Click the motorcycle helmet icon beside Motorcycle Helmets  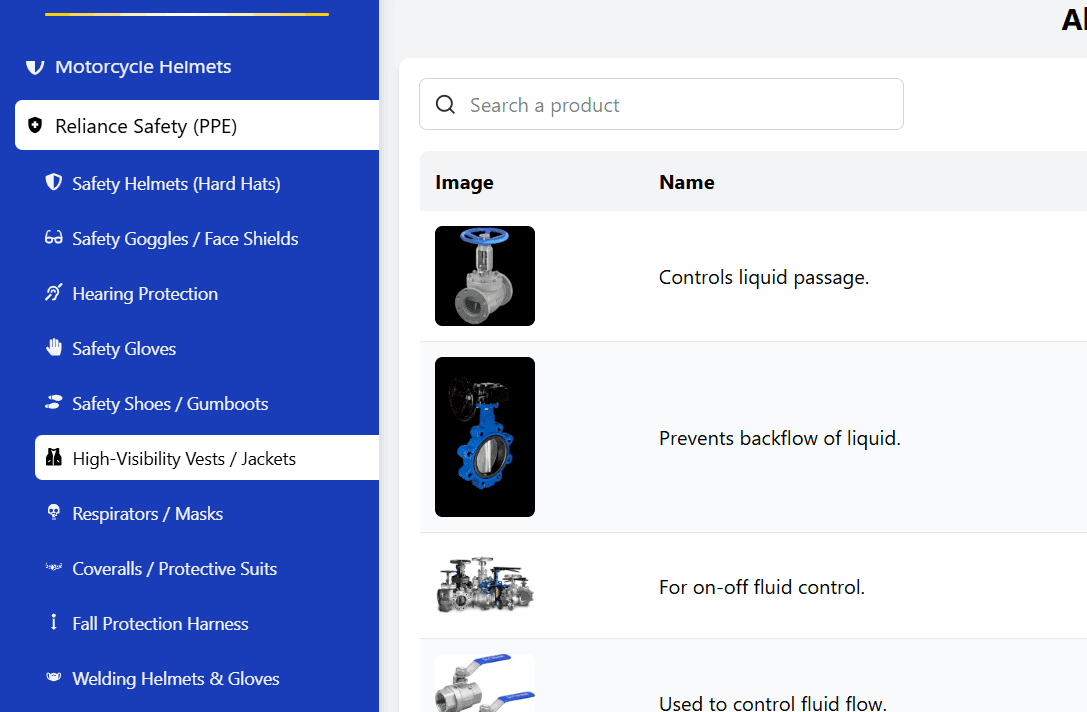[35, 67]
